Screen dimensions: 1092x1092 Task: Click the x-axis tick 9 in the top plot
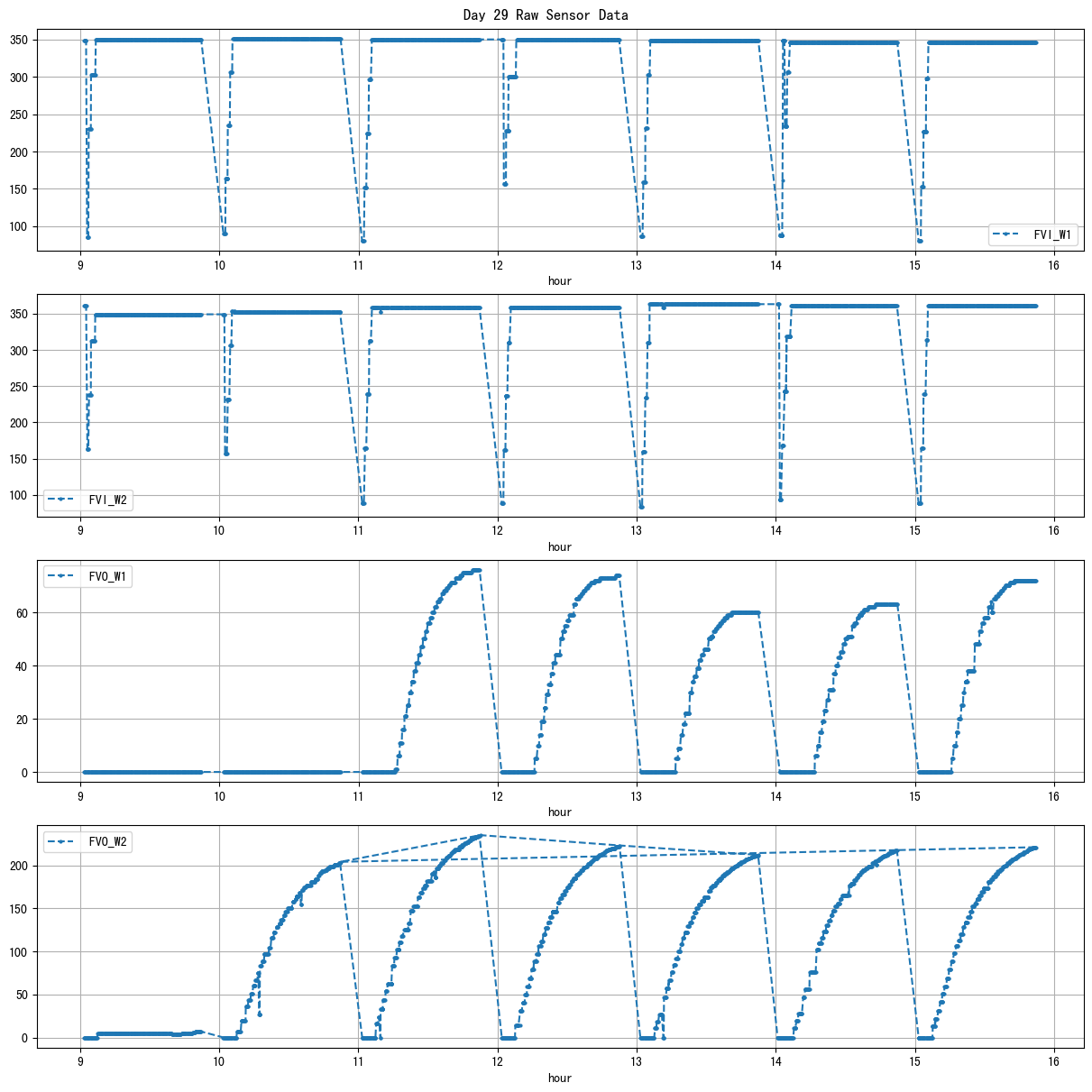click(80, 265)
